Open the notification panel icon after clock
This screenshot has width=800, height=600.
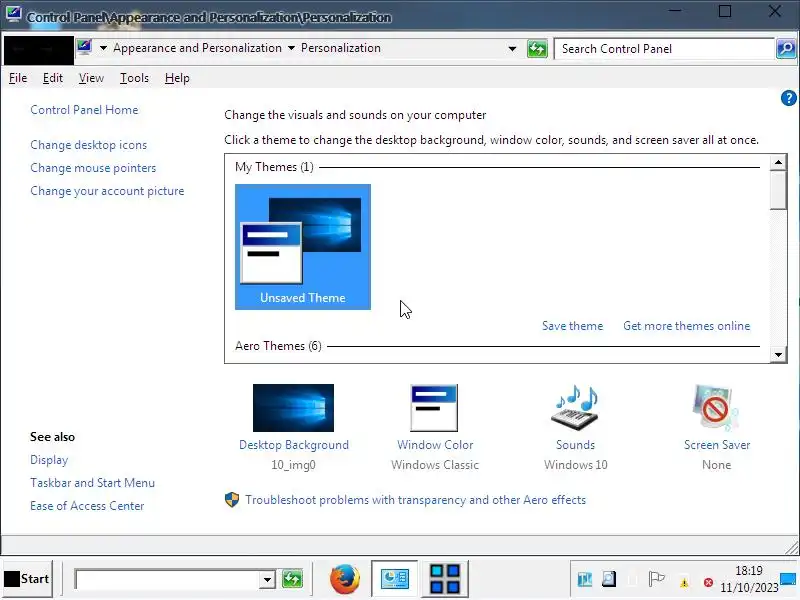(788, 579)
